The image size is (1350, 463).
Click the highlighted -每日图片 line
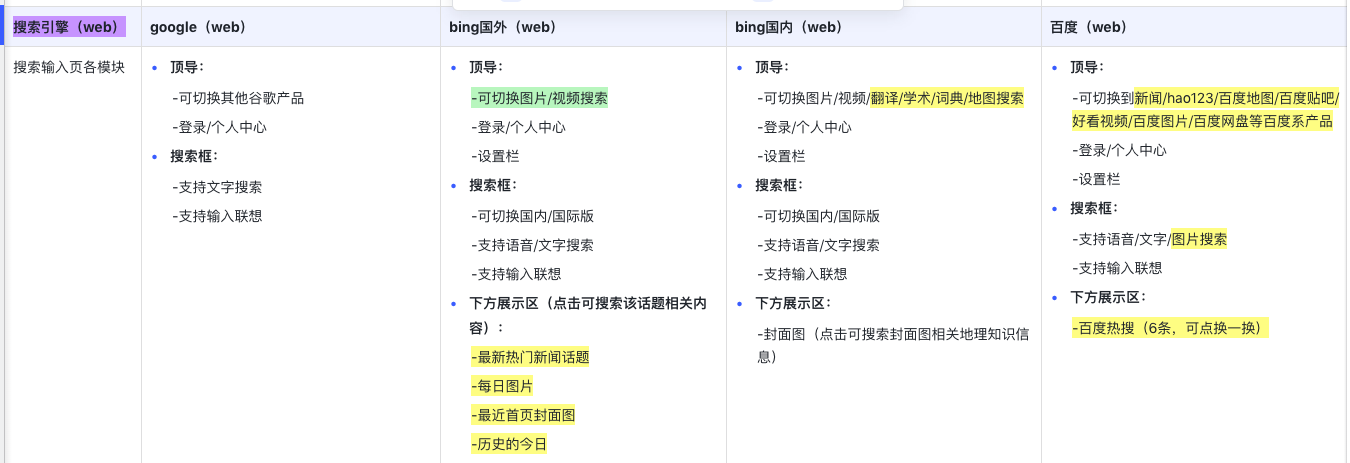502,386
